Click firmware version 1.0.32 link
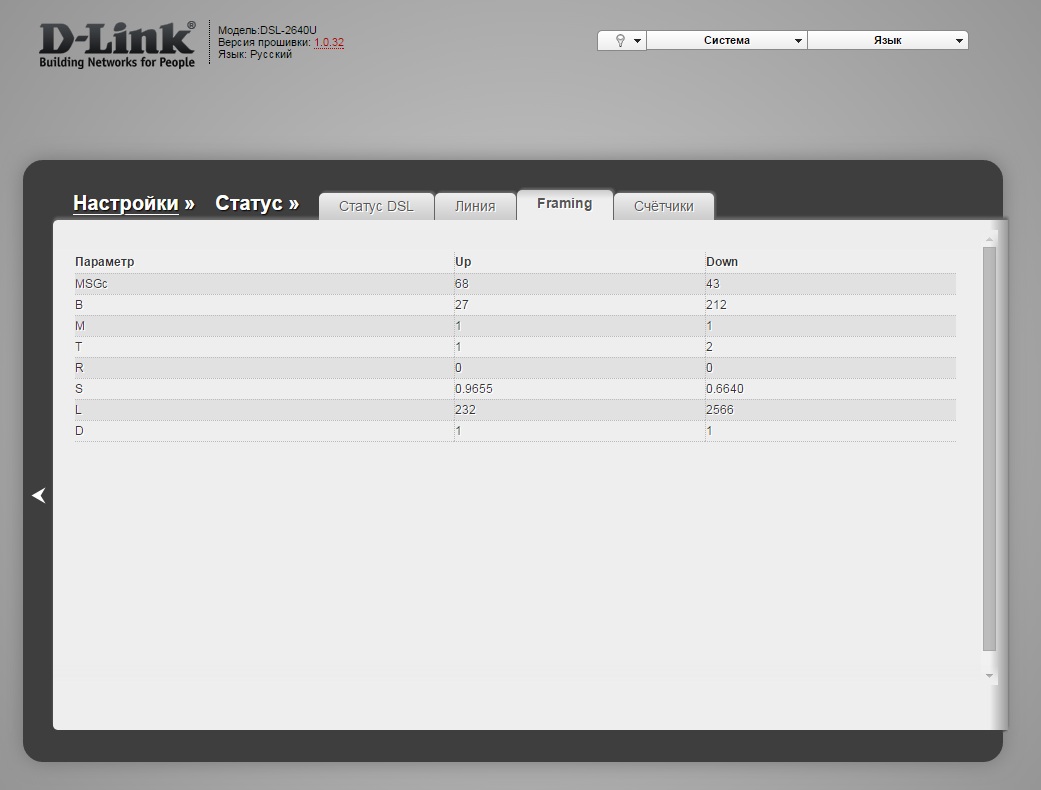 (x=329, y=42)
